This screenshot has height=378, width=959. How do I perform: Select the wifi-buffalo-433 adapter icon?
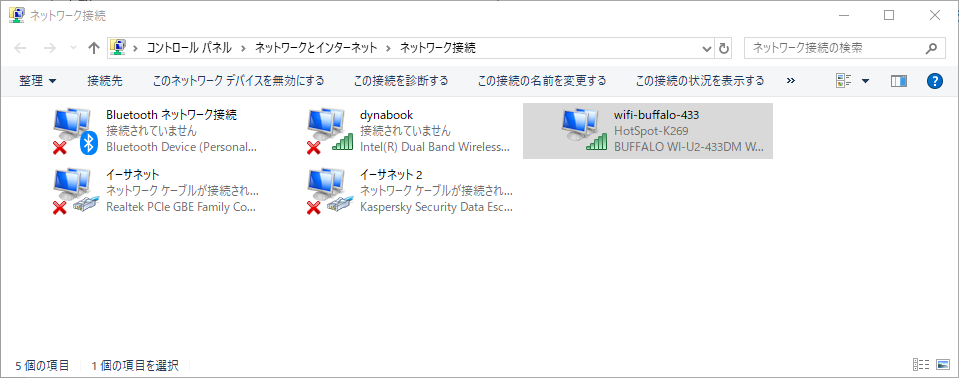[584, 130]
